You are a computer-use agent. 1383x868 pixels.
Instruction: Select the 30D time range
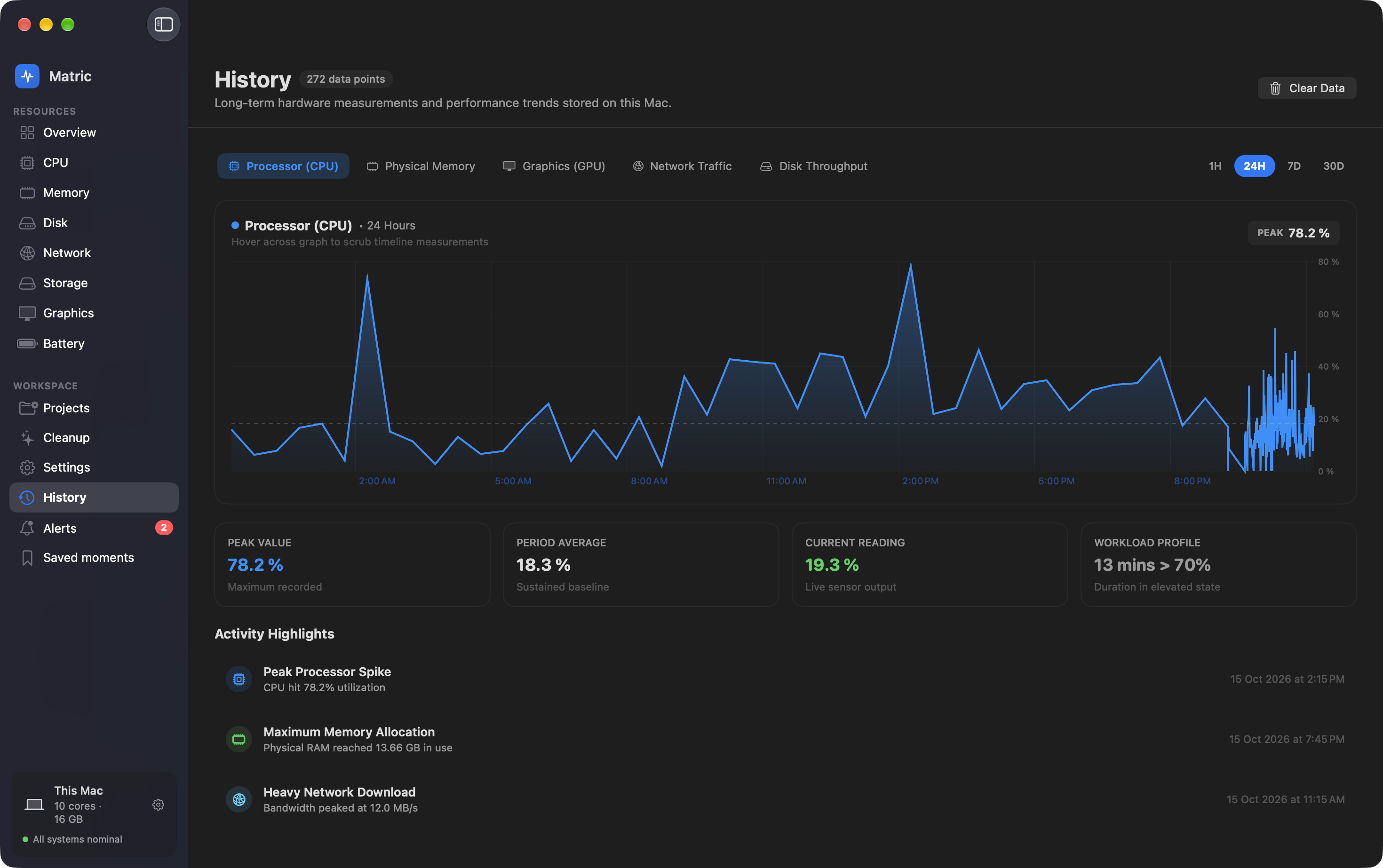[1333, 166]
